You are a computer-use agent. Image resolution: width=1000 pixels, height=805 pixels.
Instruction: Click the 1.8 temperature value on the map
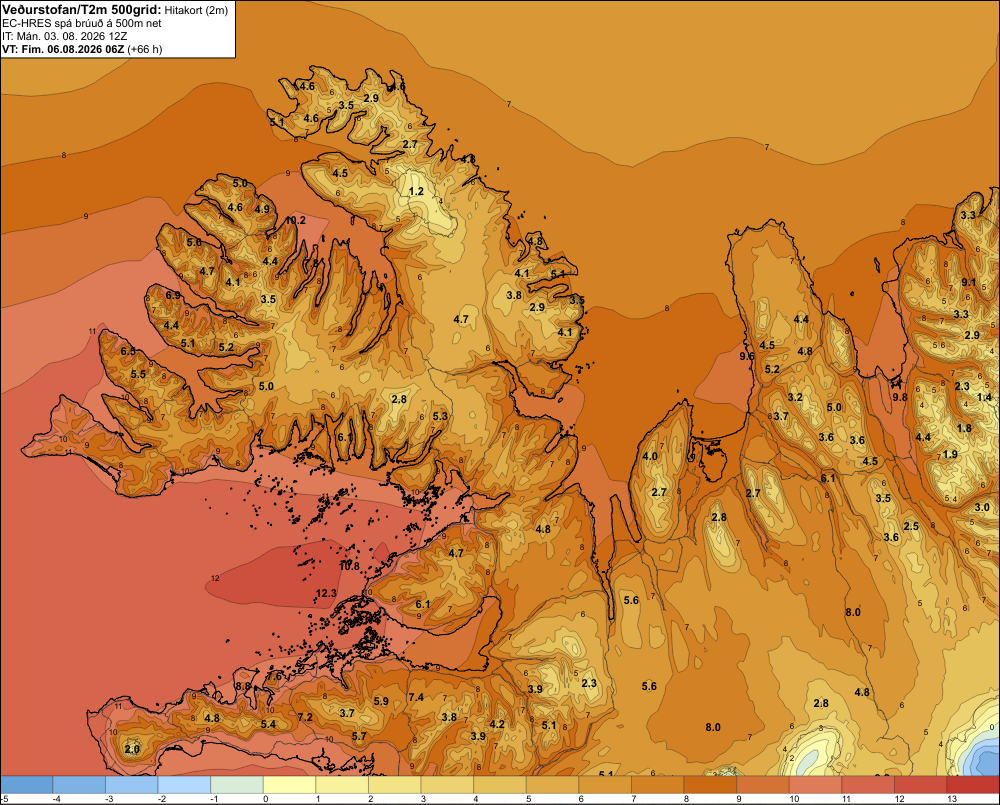[964, 428]
